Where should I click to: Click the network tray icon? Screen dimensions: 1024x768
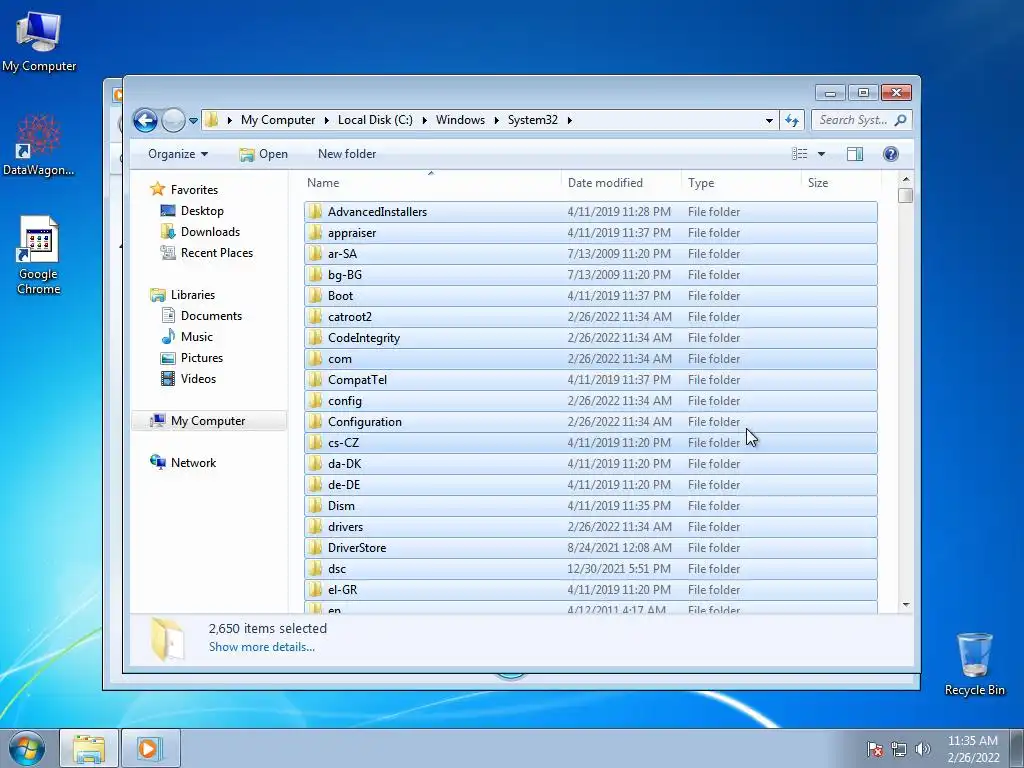coord(899,749)
